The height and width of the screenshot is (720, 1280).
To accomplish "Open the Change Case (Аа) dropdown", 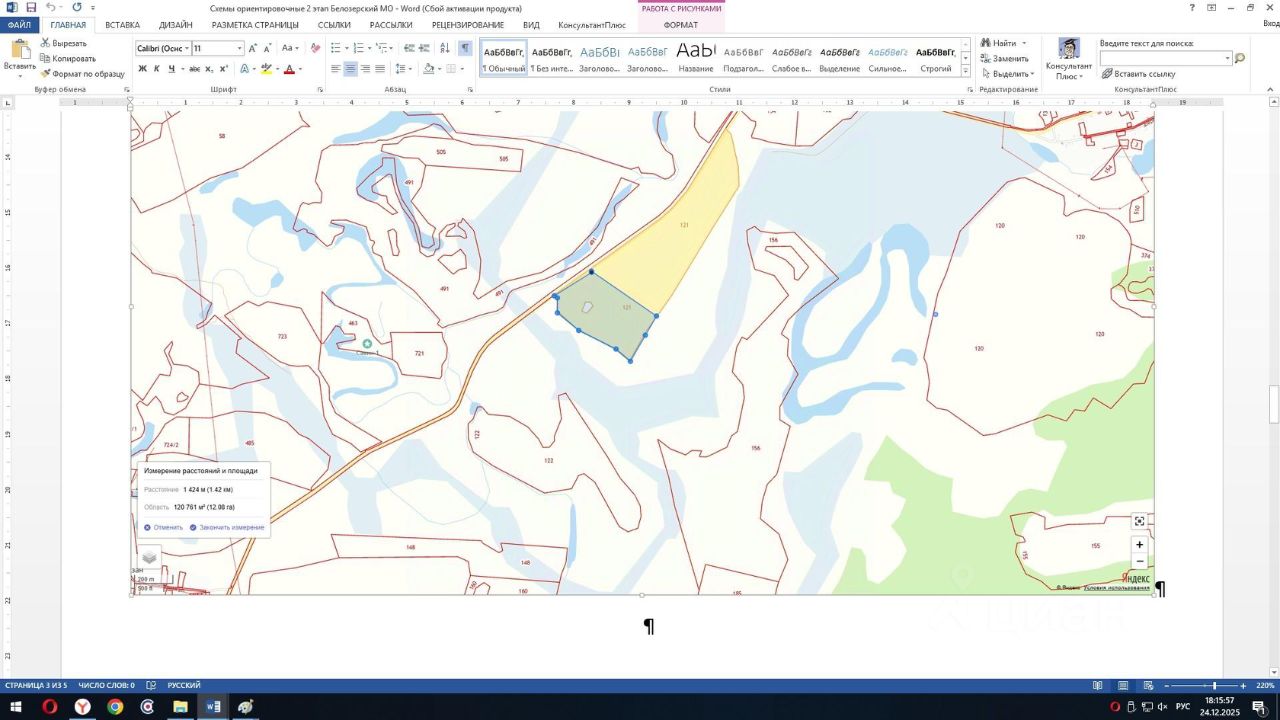I will click(x=290, y=48).
